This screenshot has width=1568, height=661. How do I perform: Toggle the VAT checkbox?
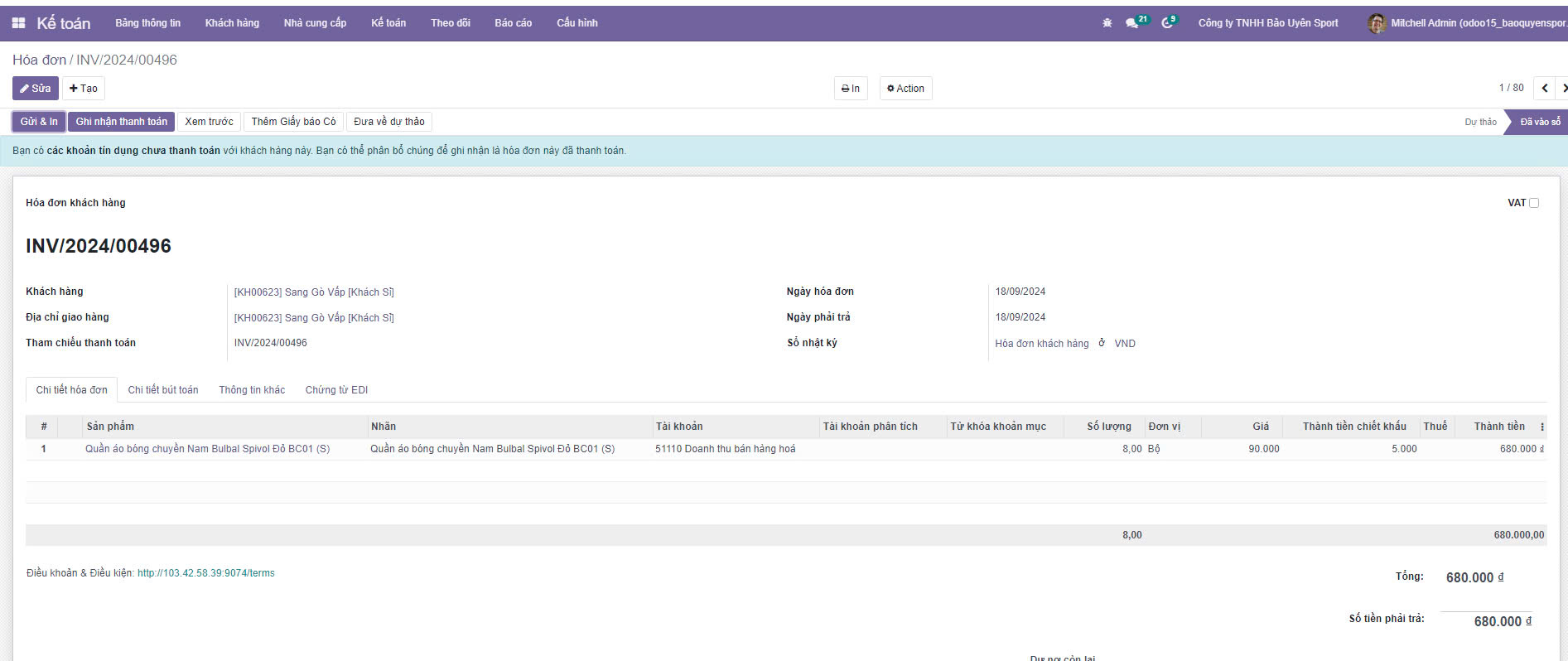click(x=1534, y=203)
